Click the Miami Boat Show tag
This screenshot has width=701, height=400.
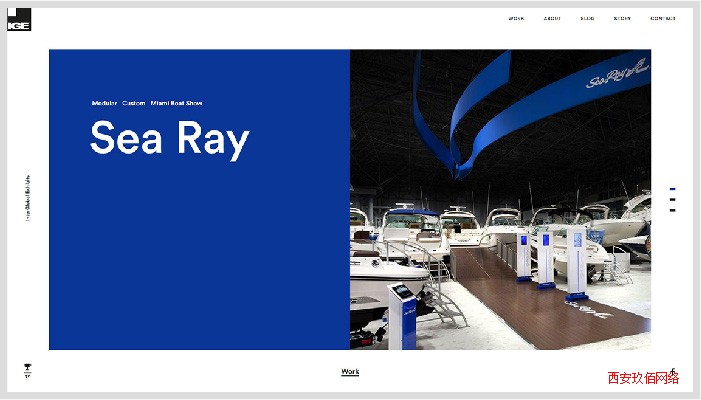(x=177, y=103)
